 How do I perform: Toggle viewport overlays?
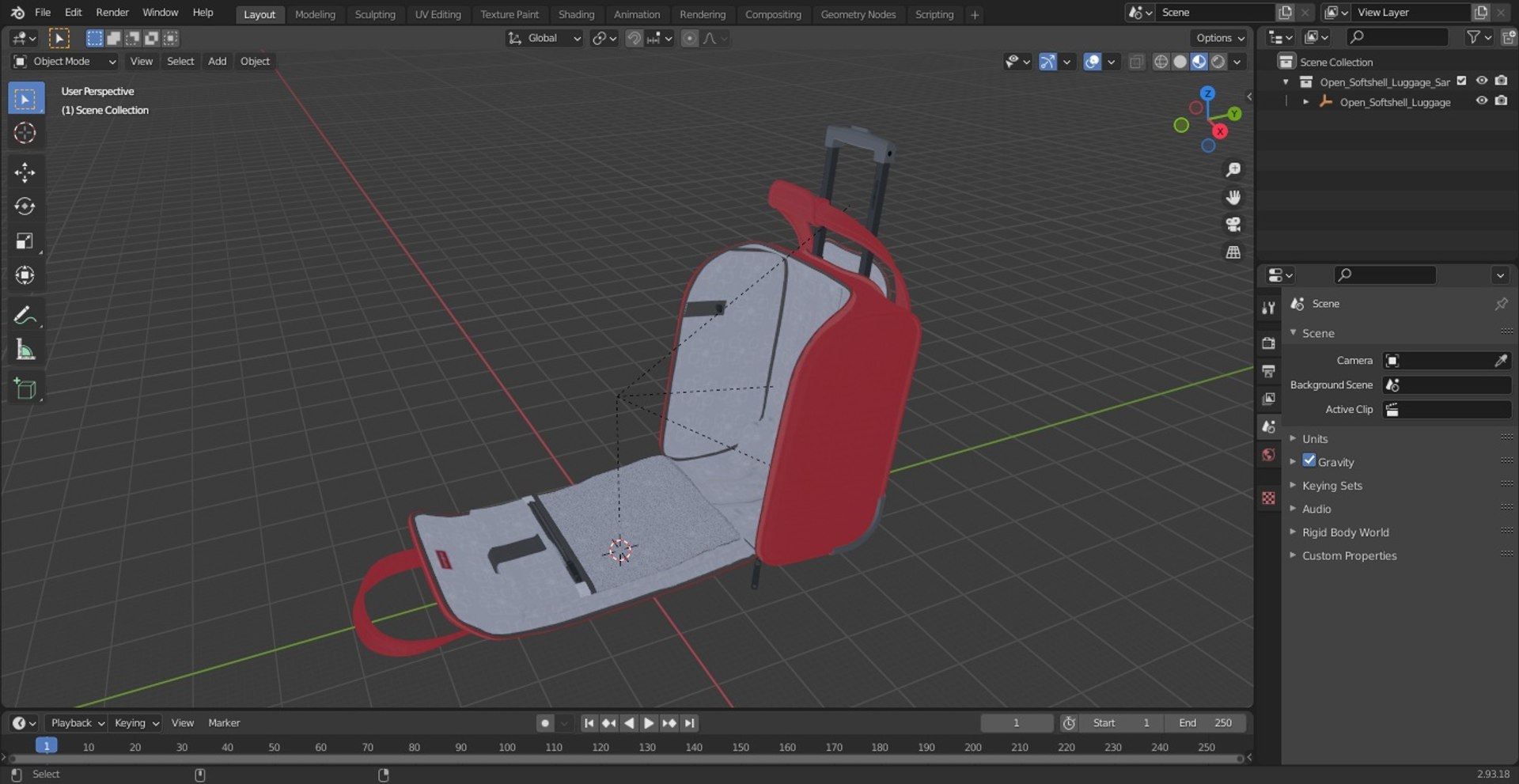pos(1092,62)
